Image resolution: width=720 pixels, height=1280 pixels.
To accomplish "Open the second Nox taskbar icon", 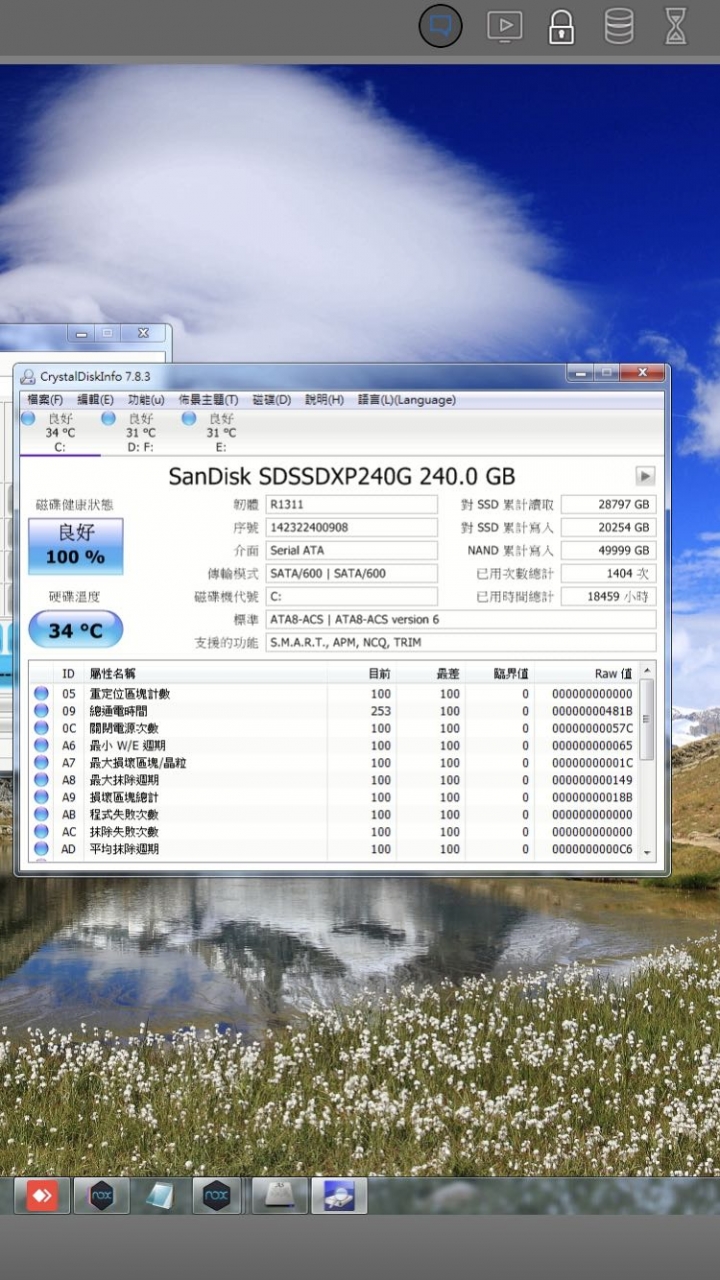I will pos(217,1195).
